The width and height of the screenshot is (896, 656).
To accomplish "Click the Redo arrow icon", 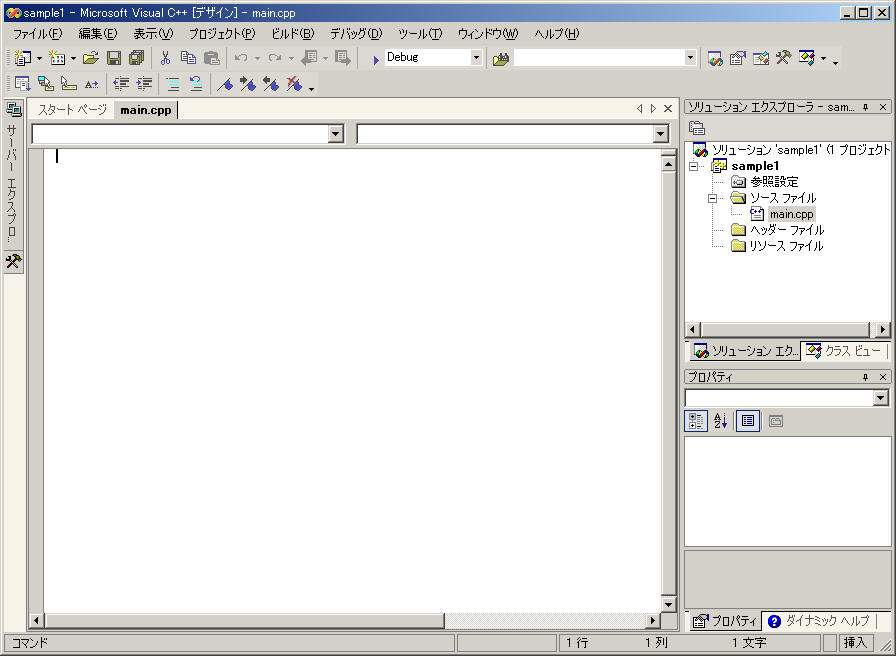I will (275, 58).
